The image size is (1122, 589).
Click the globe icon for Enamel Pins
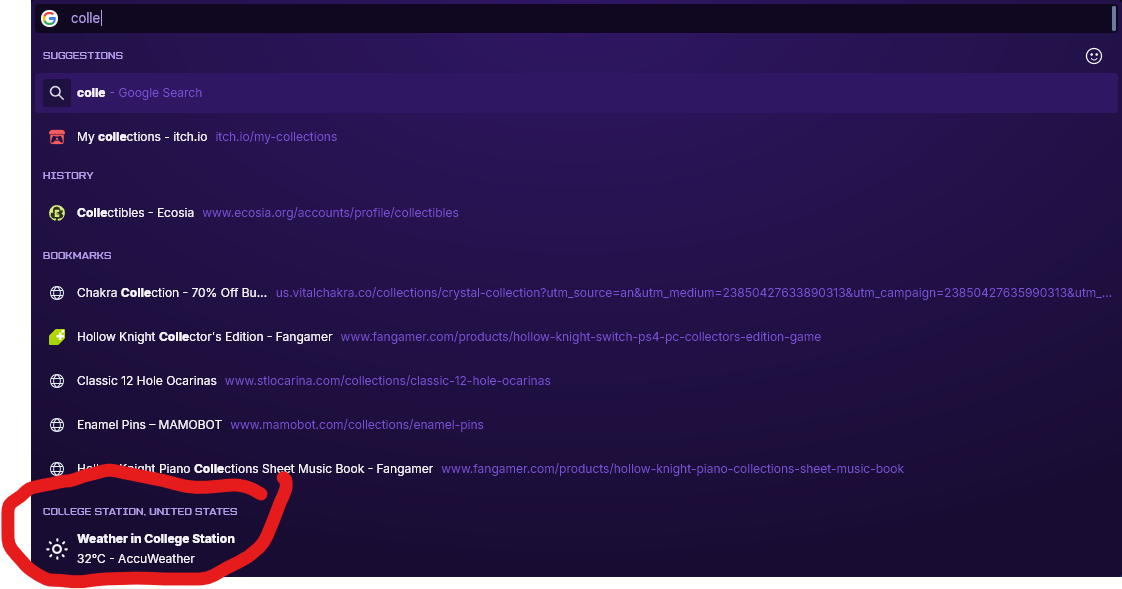57,425
